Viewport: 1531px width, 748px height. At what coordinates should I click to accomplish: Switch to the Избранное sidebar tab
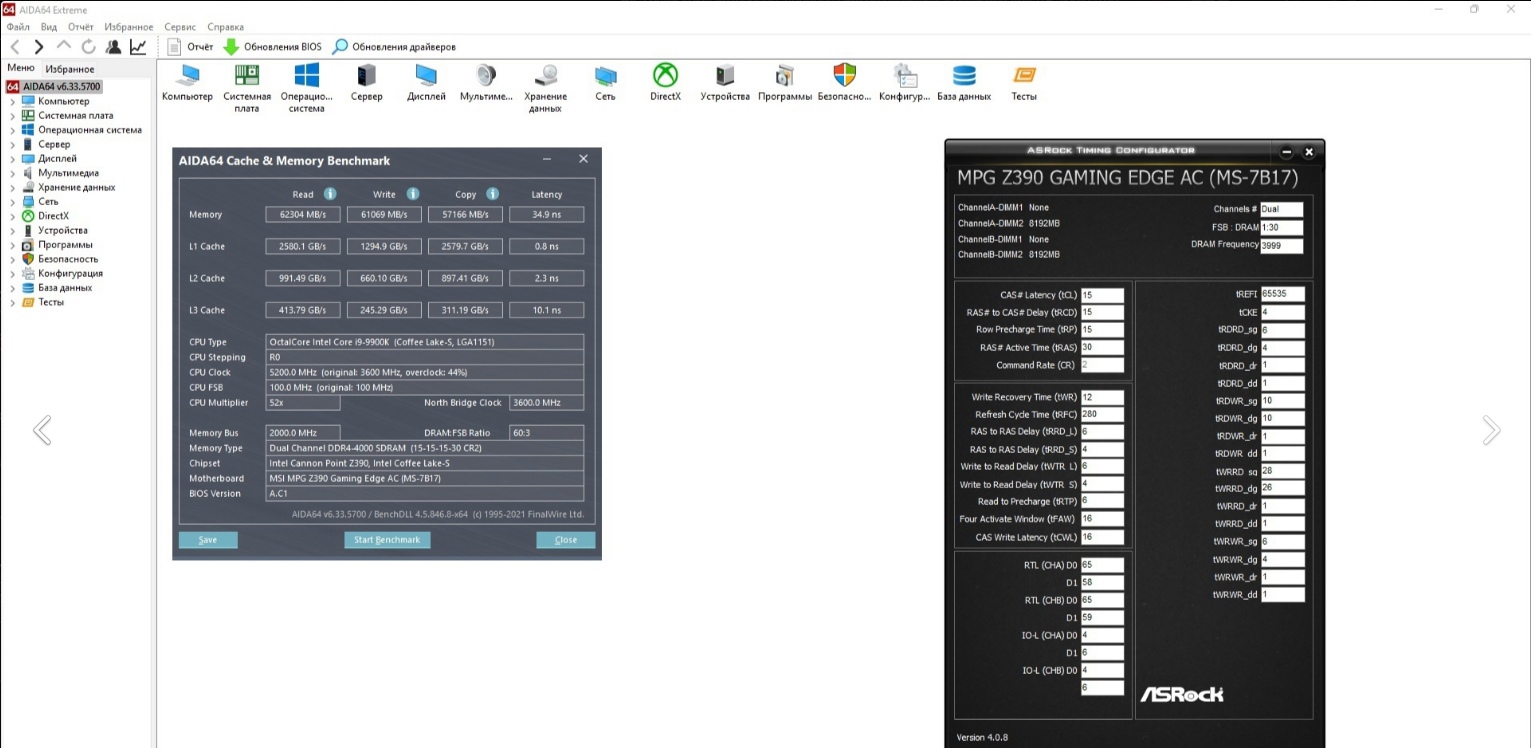point(70,69)
